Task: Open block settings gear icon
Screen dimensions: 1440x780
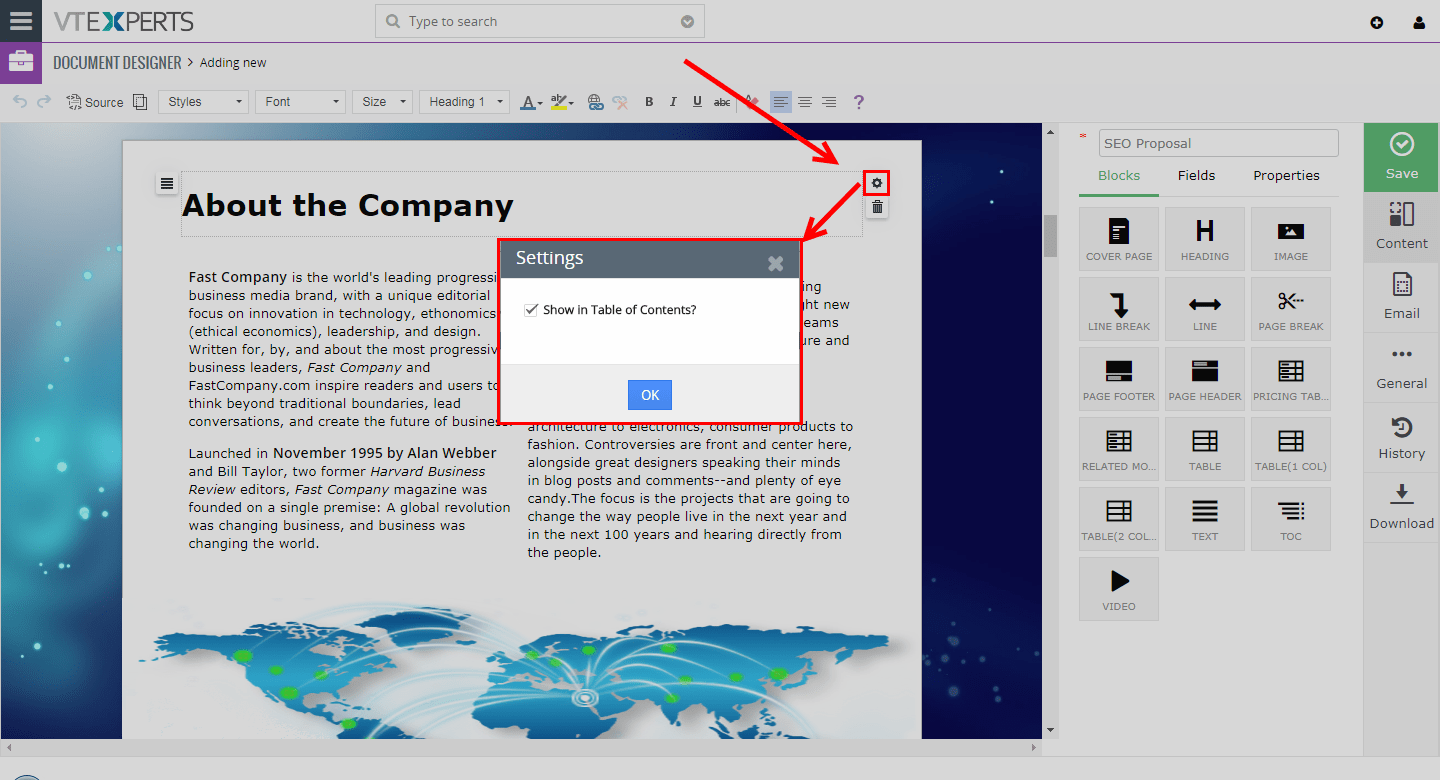Action: point(876,182)
